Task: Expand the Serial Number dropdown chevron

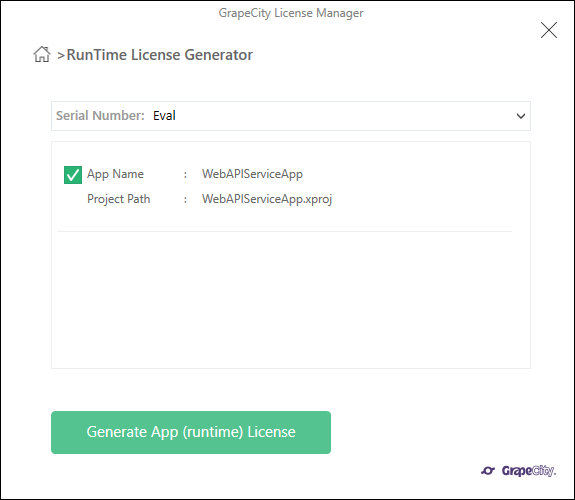Action: (521, 116)
